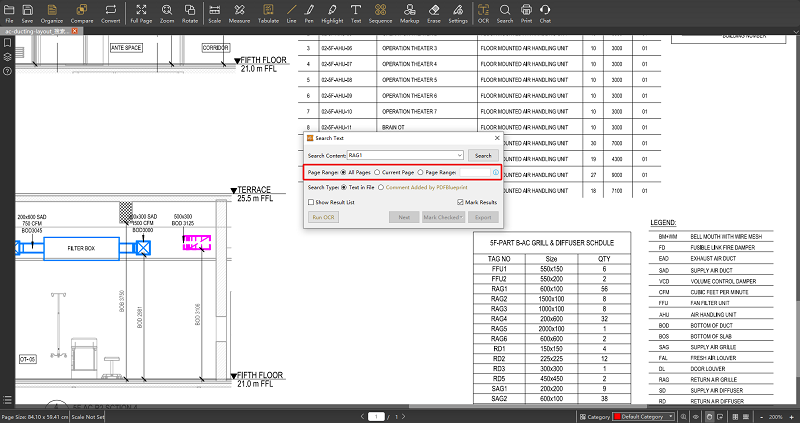Click the red Default Category color swatch
Viewport: 800px width, 423px height.
pyautogui.click(x=617, y=417)
